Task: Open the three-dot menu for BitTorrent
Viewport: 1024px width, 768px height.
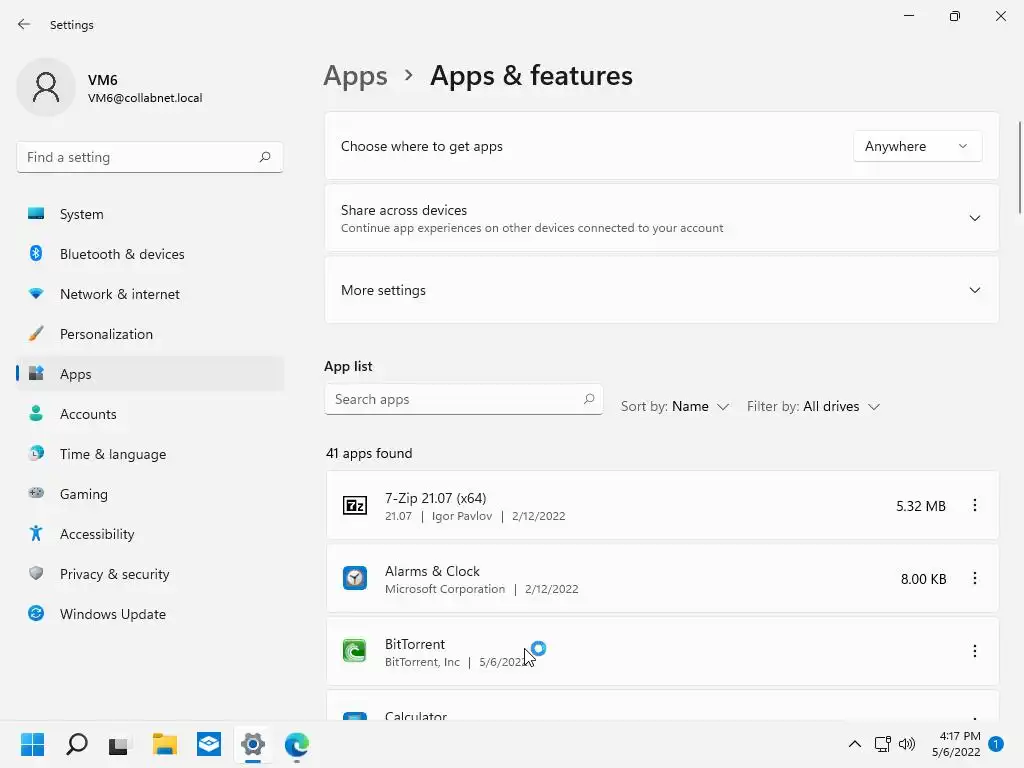Action: (x=975, y=651)
